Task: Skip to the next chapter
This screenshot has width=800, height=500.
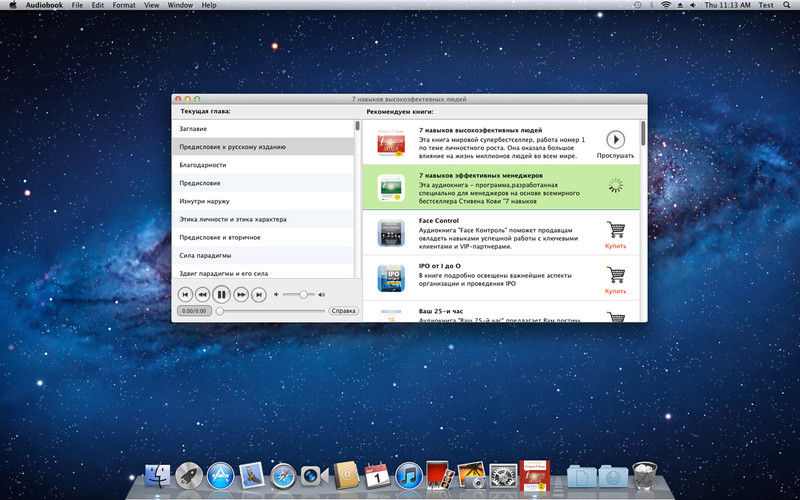Action: 259,294
